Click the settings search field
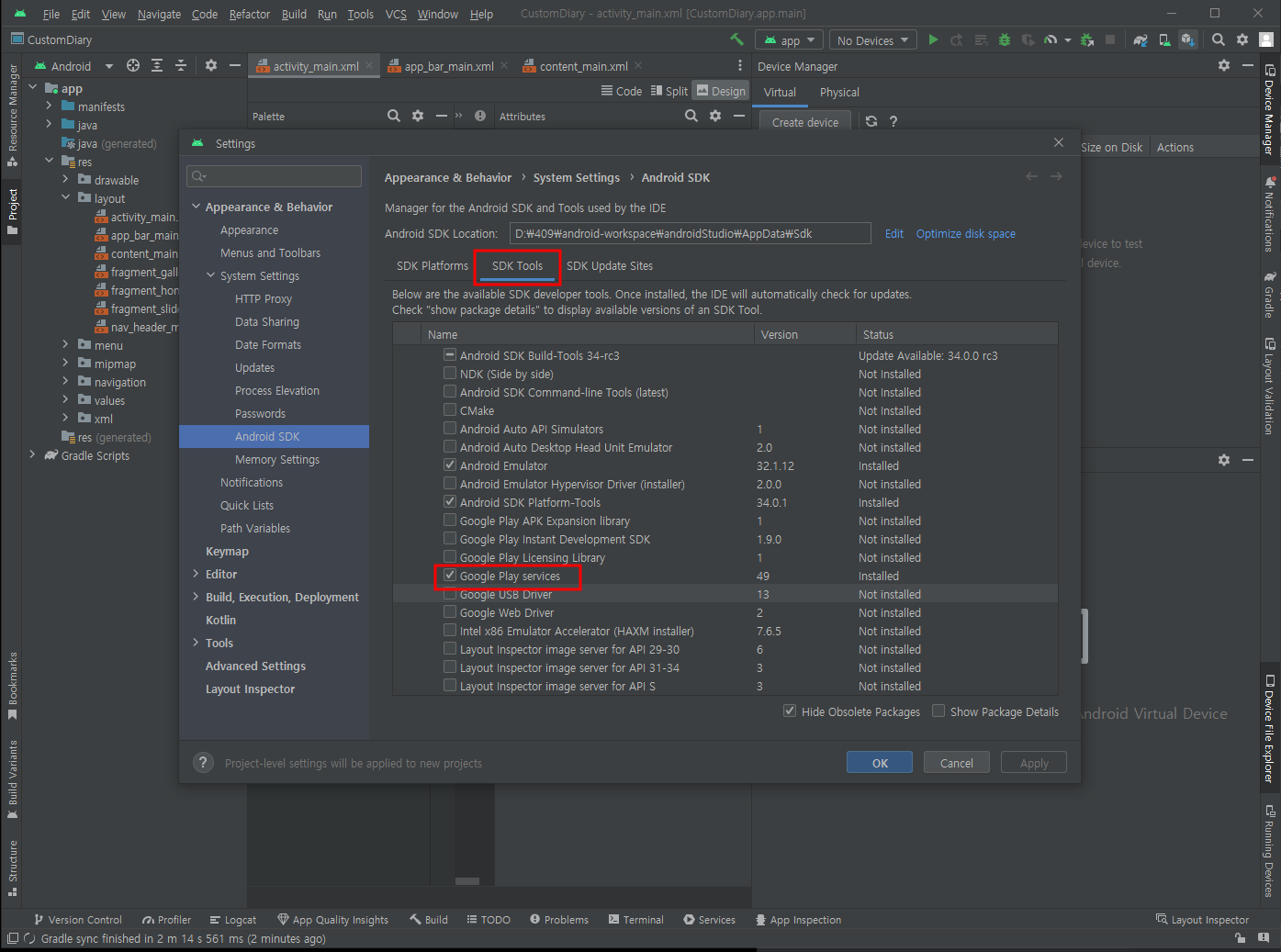Image resolution: width=1281 pixels, height=952 pixels. [274, 176]
